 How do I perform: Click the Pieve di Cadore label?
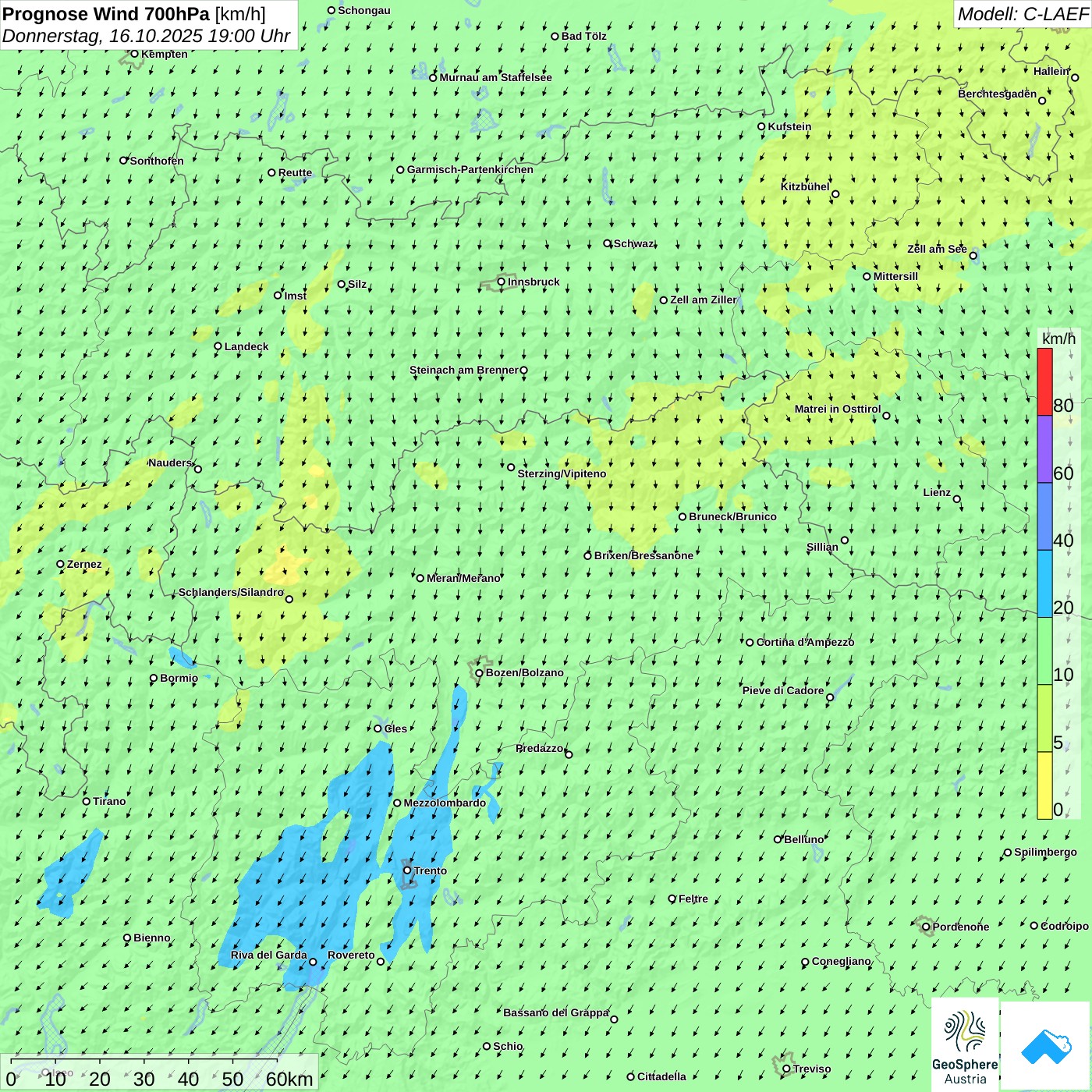(783, 690)
